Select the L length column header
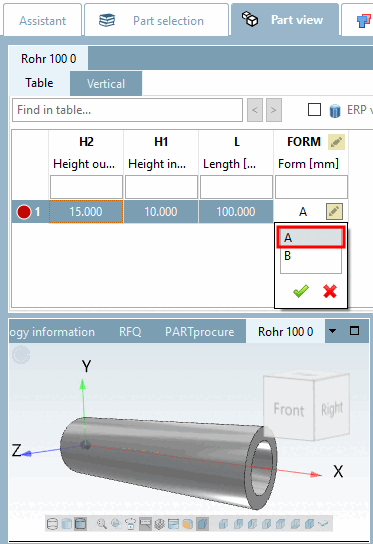The width and height of the screenshot is (373, 544). 236,142
